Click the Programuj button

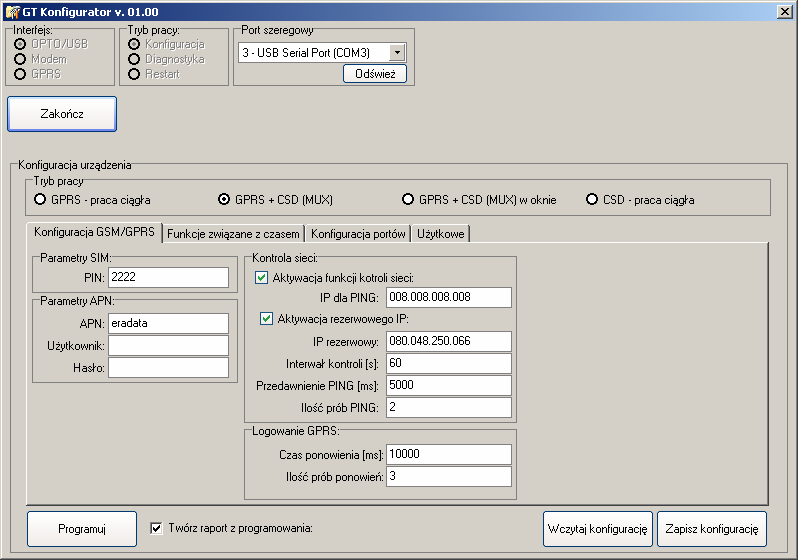click(82, 529)
